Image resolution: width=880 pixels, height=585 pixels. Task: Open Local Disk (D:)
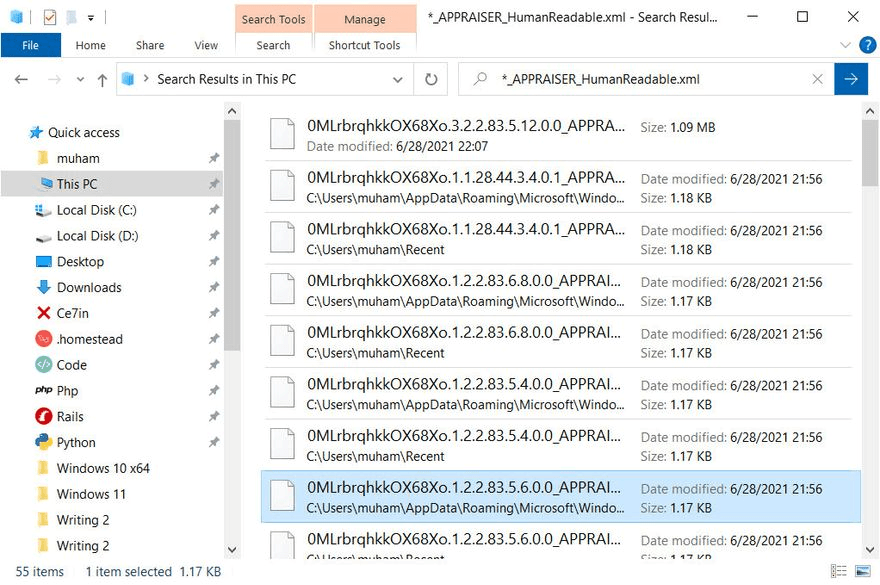[97, 236]
